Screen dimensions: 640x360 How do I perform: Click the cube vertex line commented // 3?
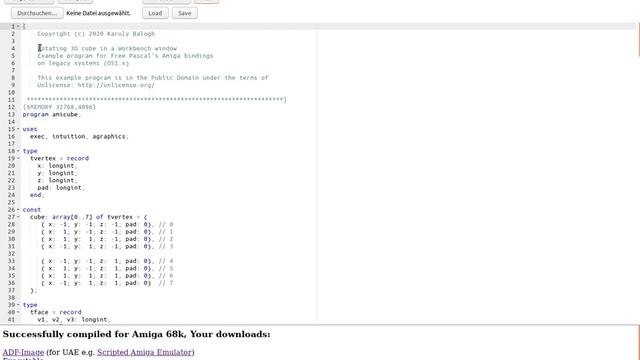(107, 247)
